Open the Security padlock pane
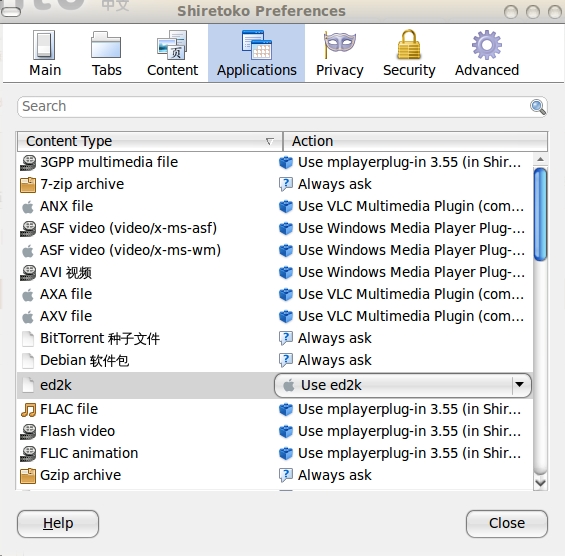The width and height of the screenshot is (565, 556). [409, 53]
